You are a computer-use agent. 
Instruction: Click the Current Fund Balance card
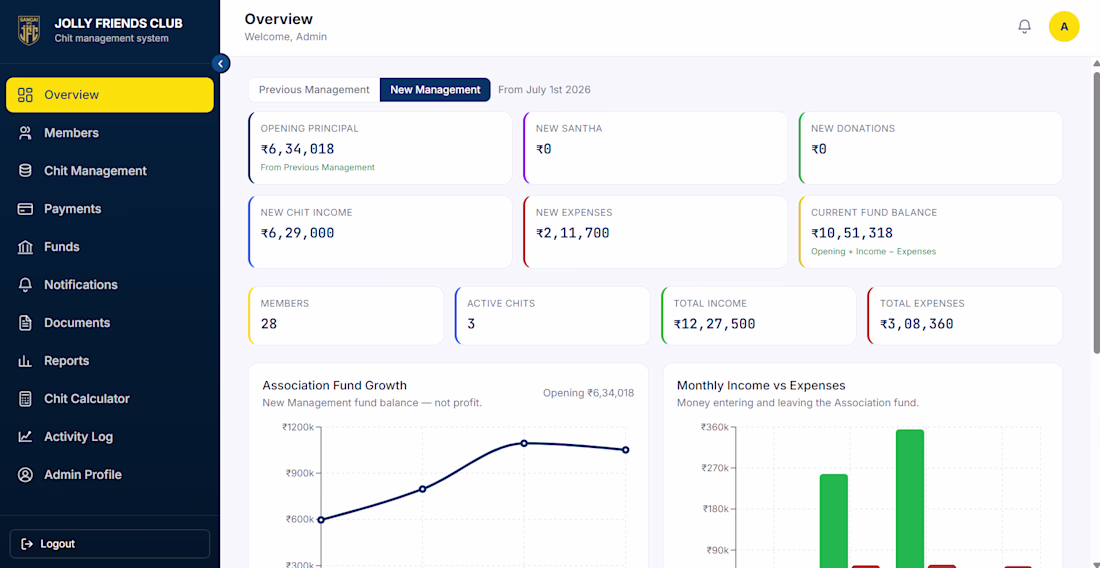(931, 232)
